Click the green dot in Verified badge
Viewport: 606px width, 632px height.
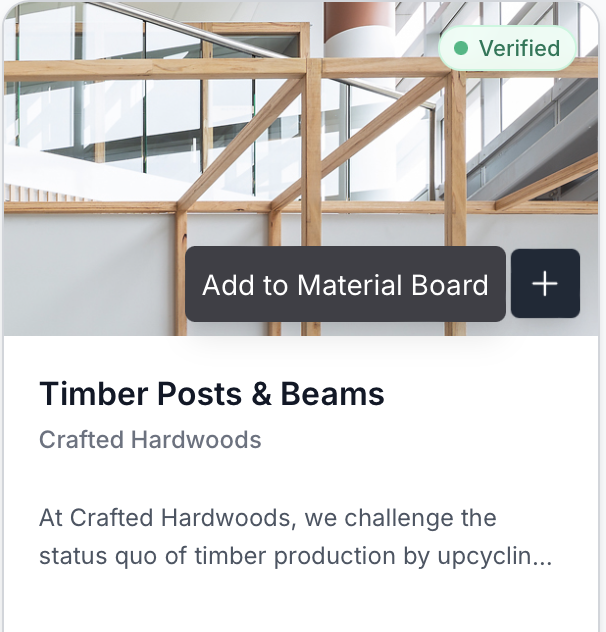point(461,48)
